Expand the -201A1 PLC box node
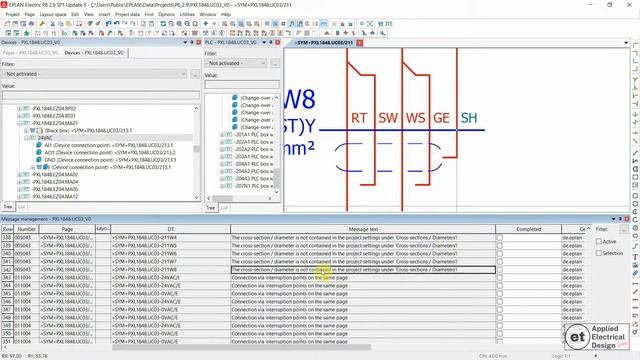The height and width of the screenshot is (360, 640). (222, 135)
